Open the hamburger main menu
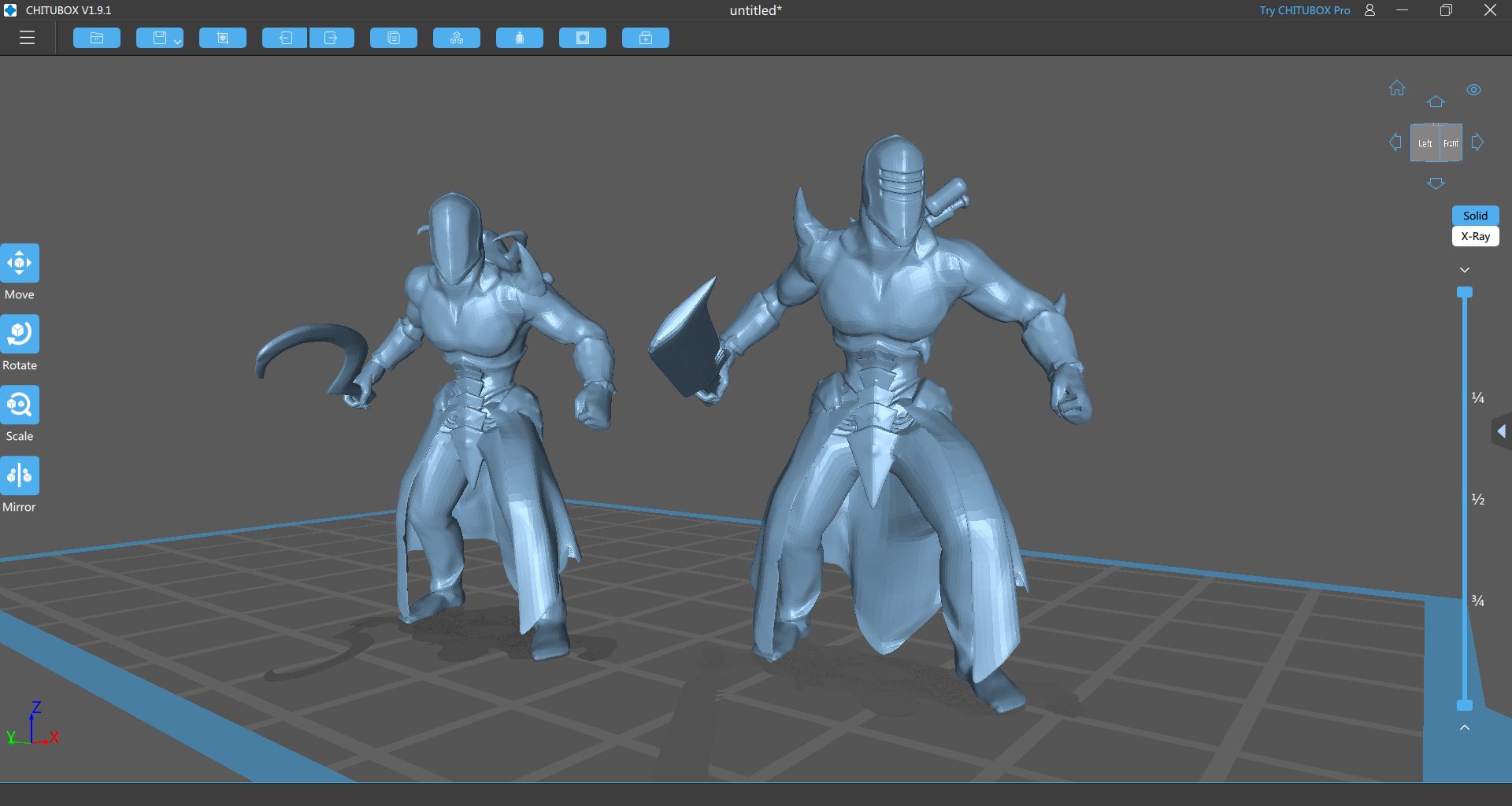The height and width of the screenshot is (806, 1512). coord(27,37)
